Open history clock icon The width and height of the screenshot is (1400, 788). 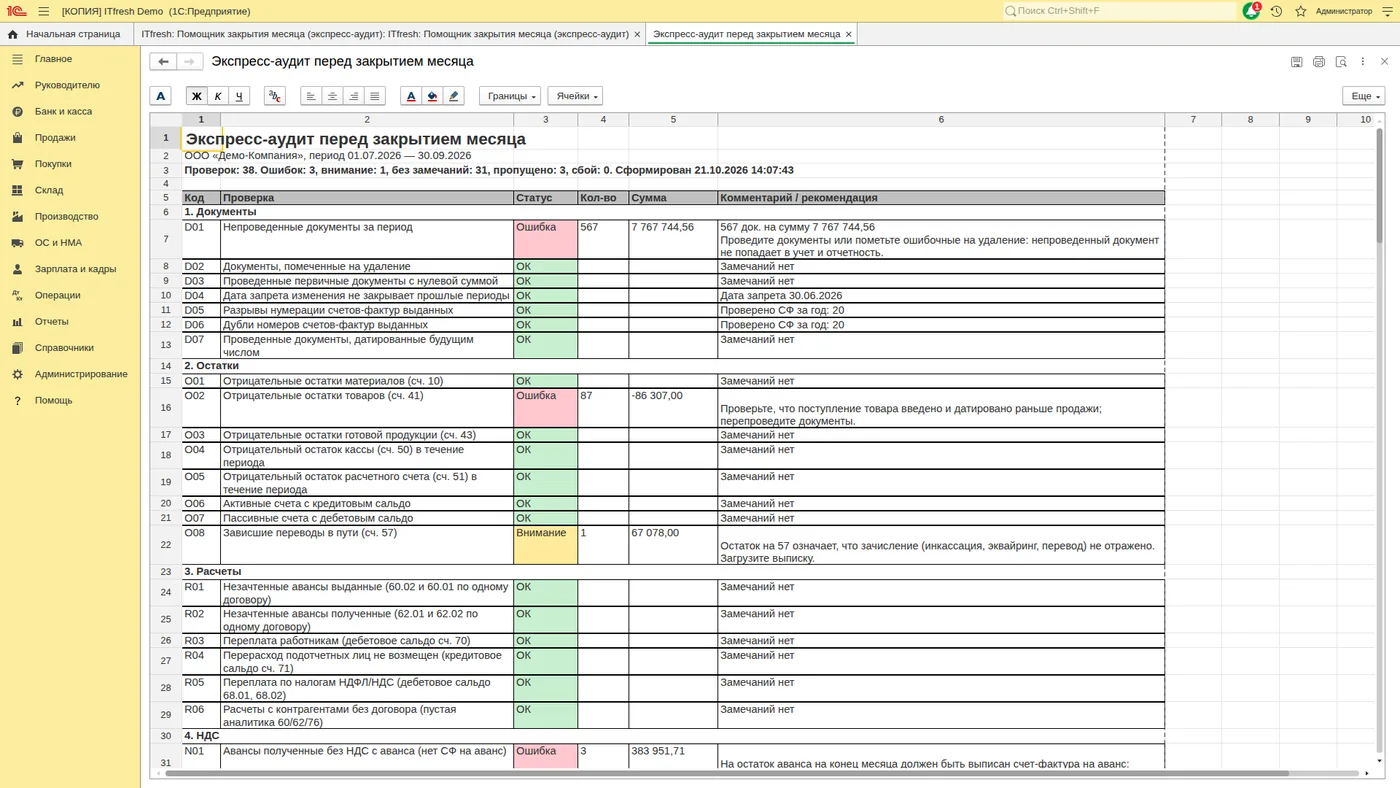(1276, 11)
